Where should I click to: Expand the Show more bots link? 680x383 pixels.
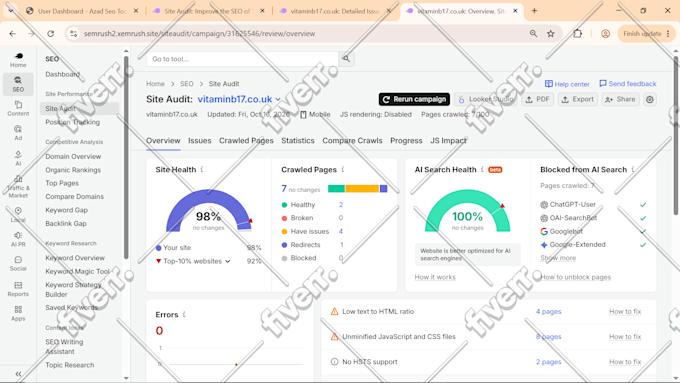pos(558,258)
